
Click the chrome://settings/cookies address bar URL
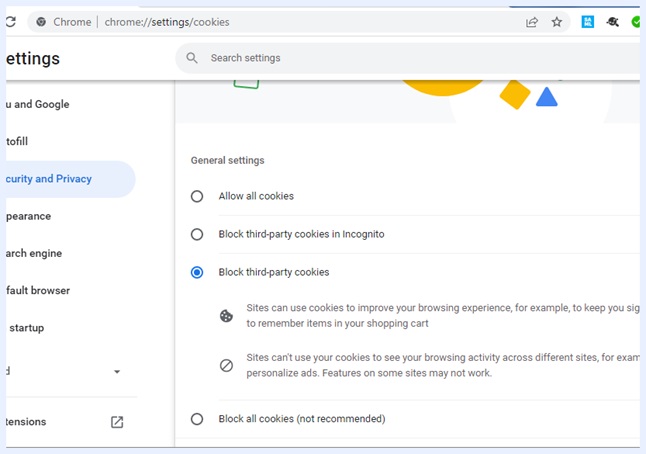tap(167, 22)
